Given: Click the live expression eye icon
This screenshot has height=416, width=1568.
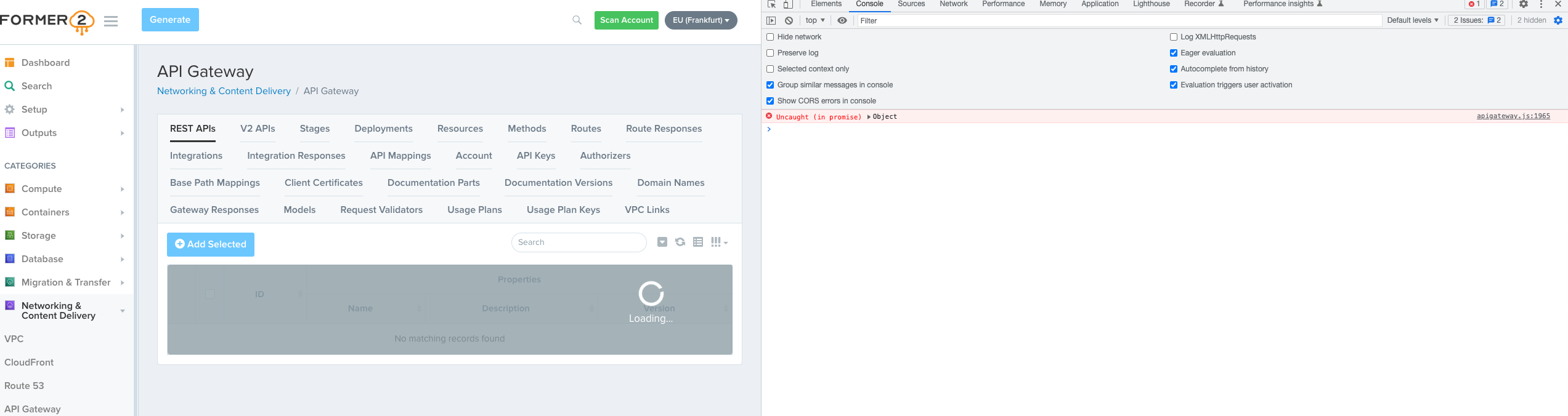Looking at the screenshot, I should (x=842, y=20).
